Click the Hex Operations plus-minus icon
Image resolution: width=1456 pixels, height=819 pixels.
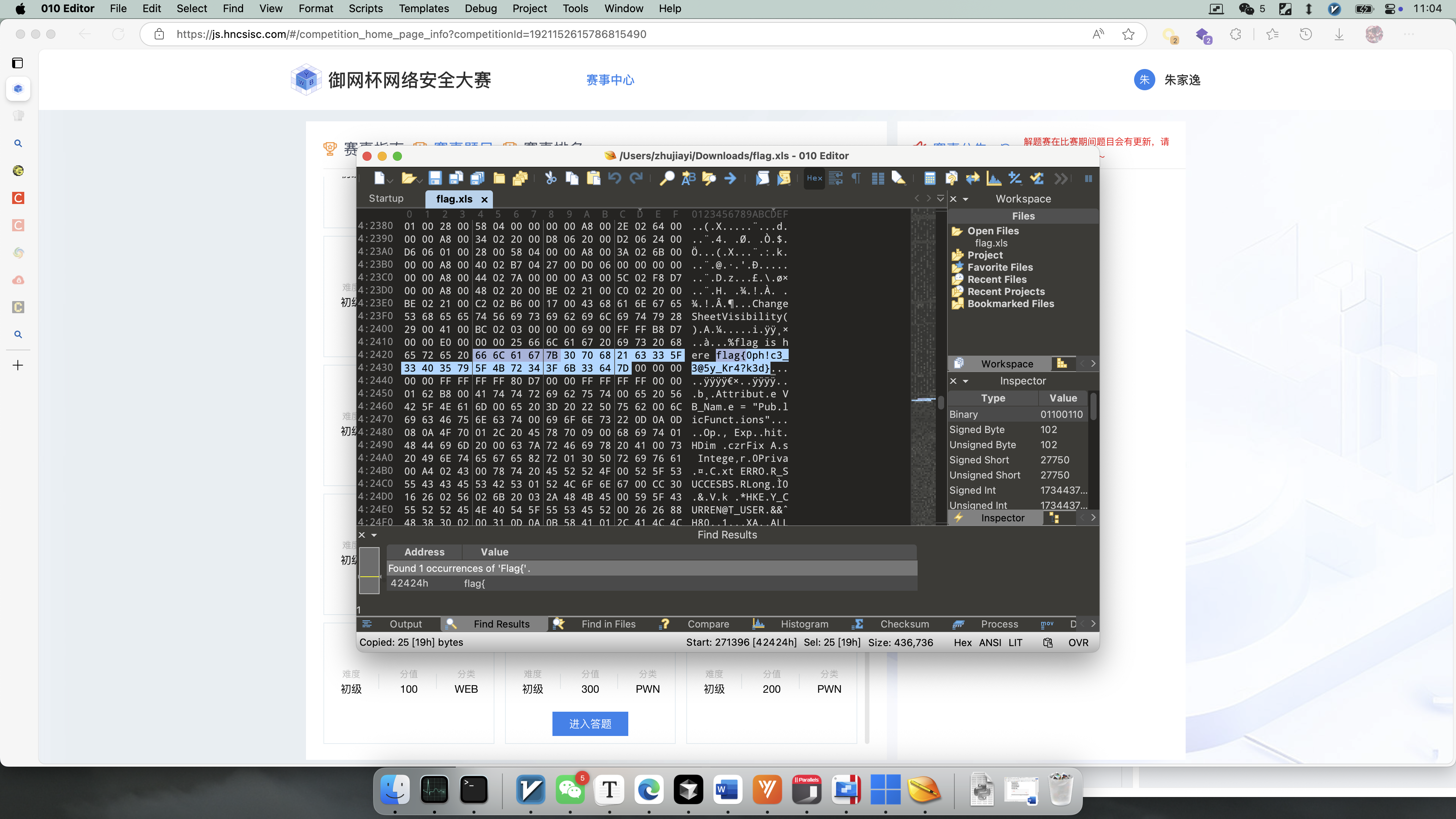1015,179
